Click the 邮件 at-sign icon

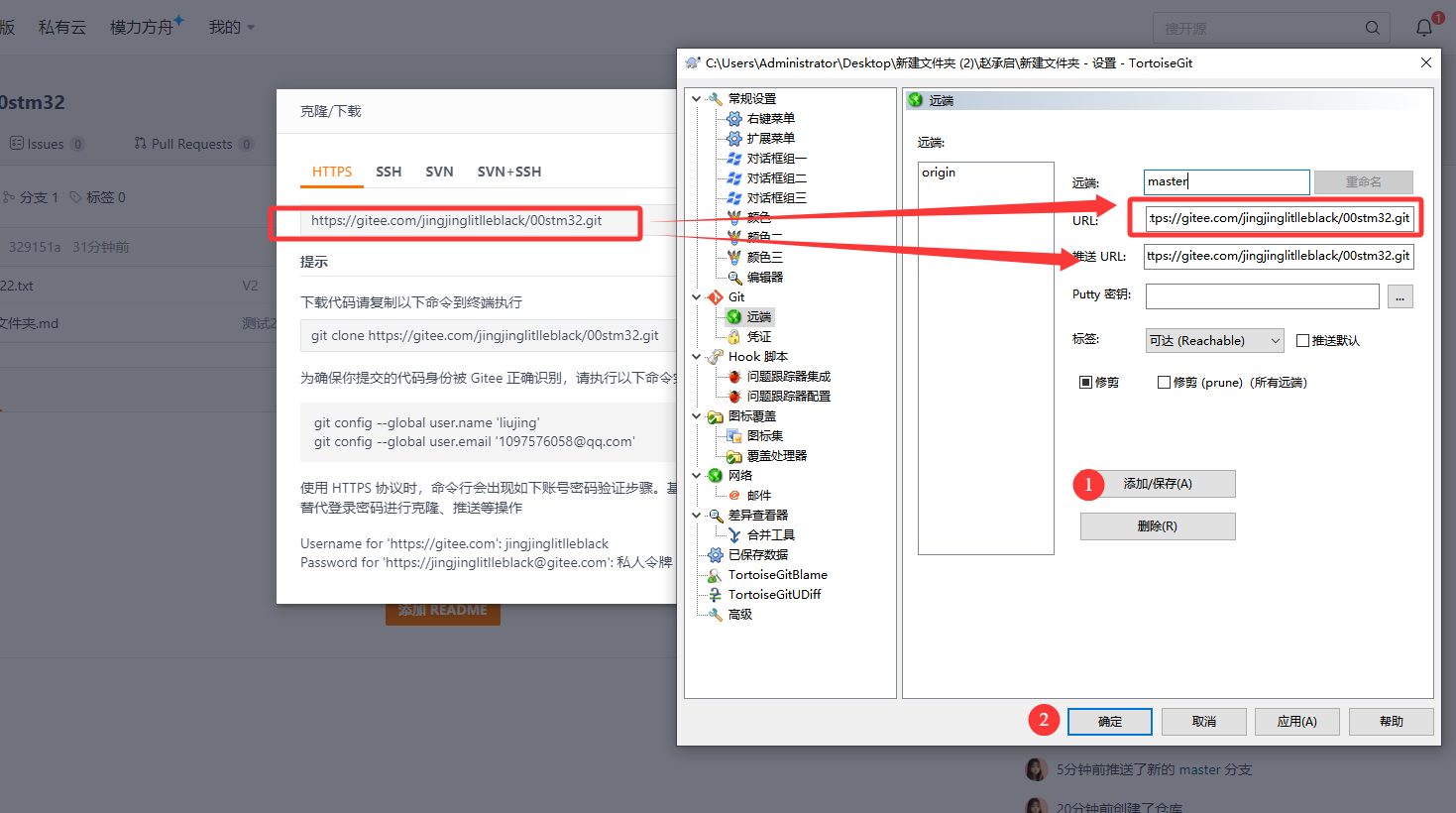coord(734,496)
